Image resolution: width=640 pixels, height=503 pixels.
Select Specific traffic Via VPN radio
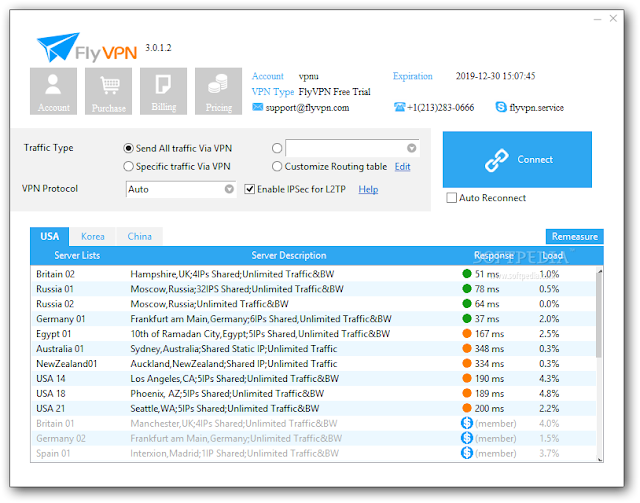point(128,167)
